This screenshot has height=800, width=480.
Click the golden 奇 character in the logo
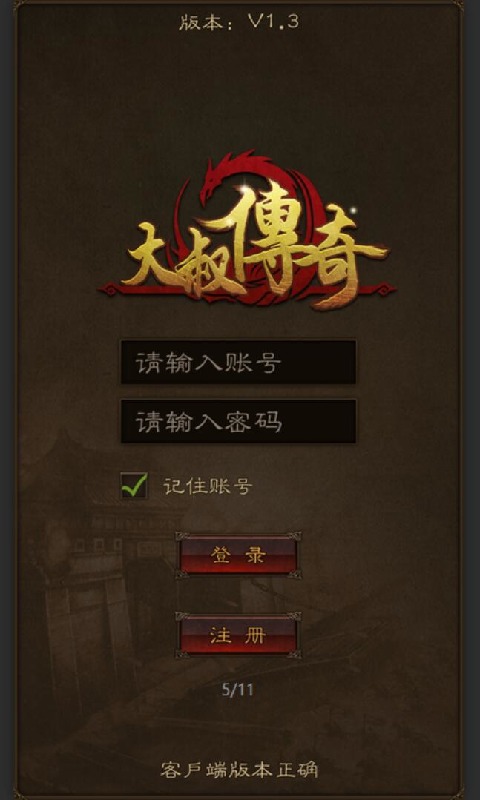click(342, 255)
